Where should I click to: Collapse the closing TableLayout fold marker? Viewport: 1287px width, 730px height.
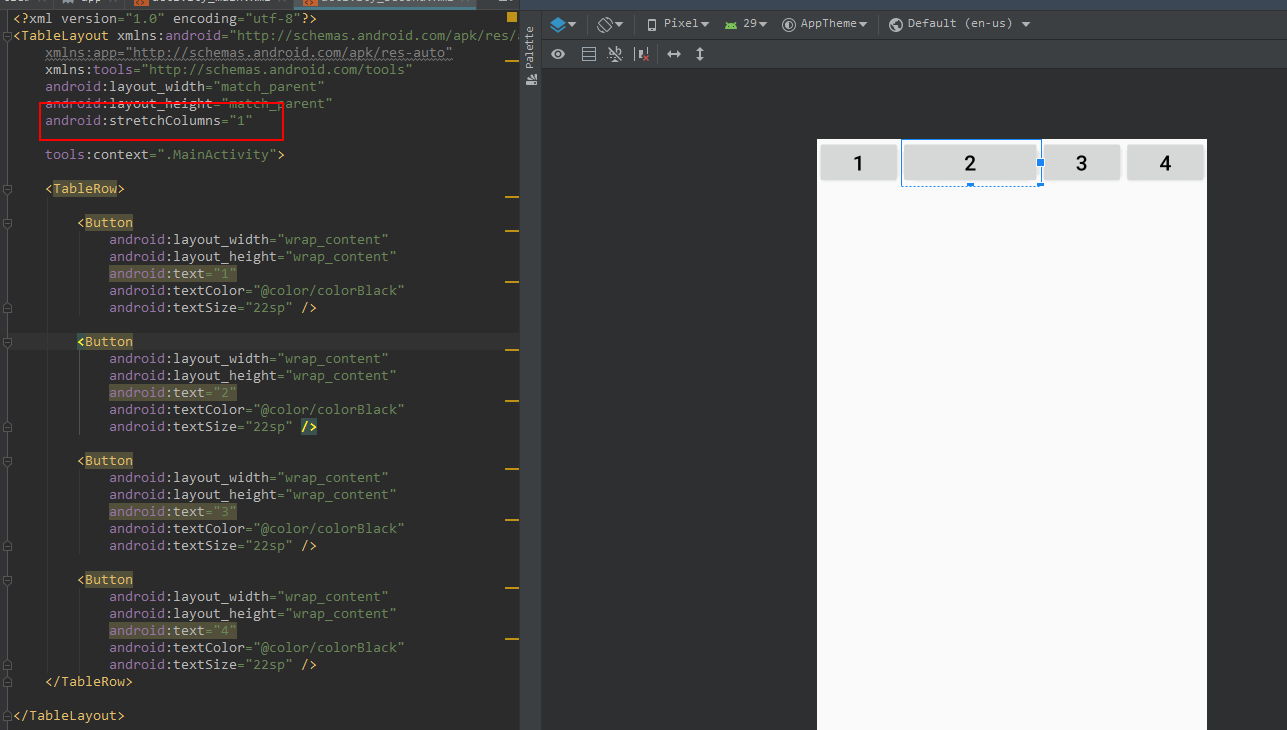[7, 716]
